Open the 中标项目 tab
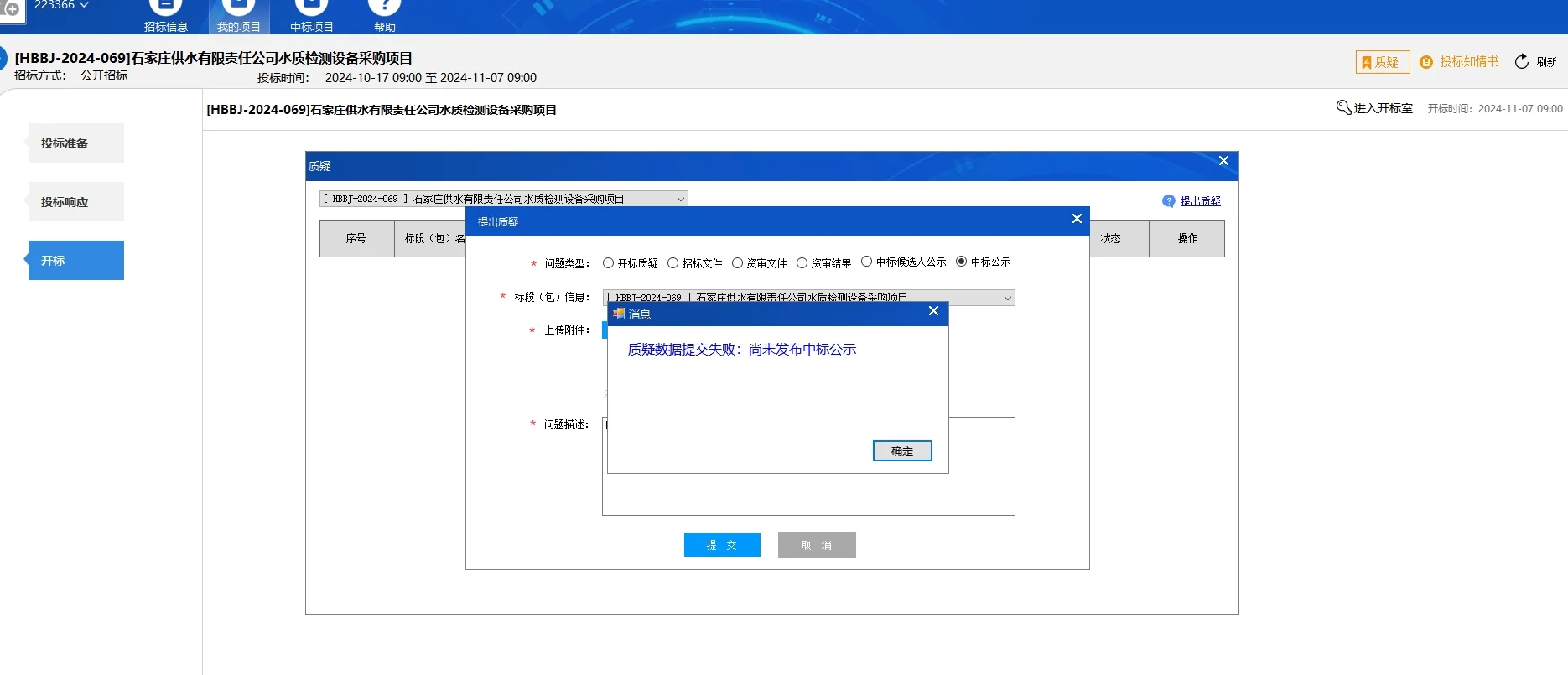Viewport: 1568px width, 675px height. [312, 18]
